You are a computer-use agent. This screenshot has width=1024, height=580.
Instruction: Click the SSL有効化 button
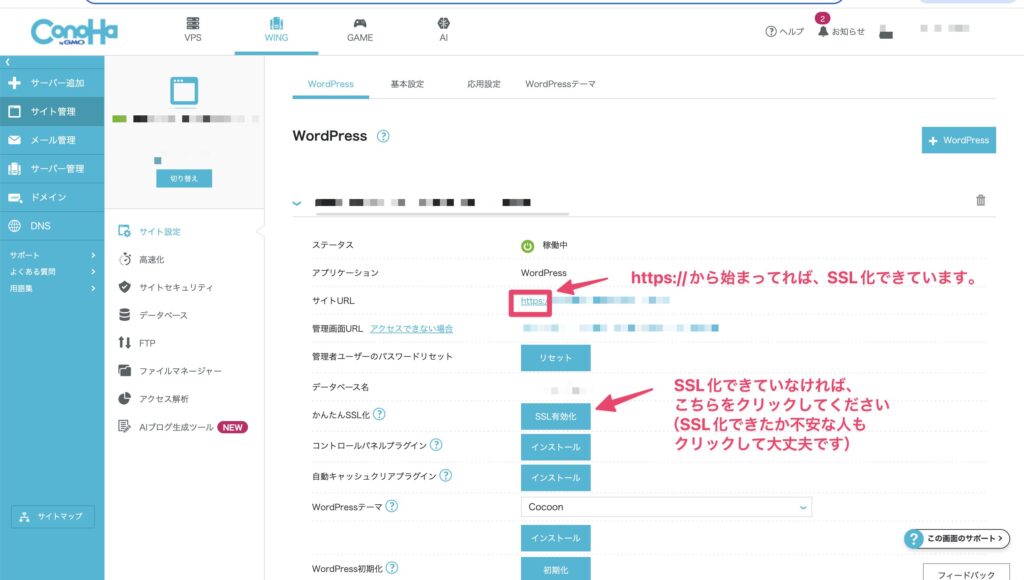pyautogui.click(x=556, y=417)
